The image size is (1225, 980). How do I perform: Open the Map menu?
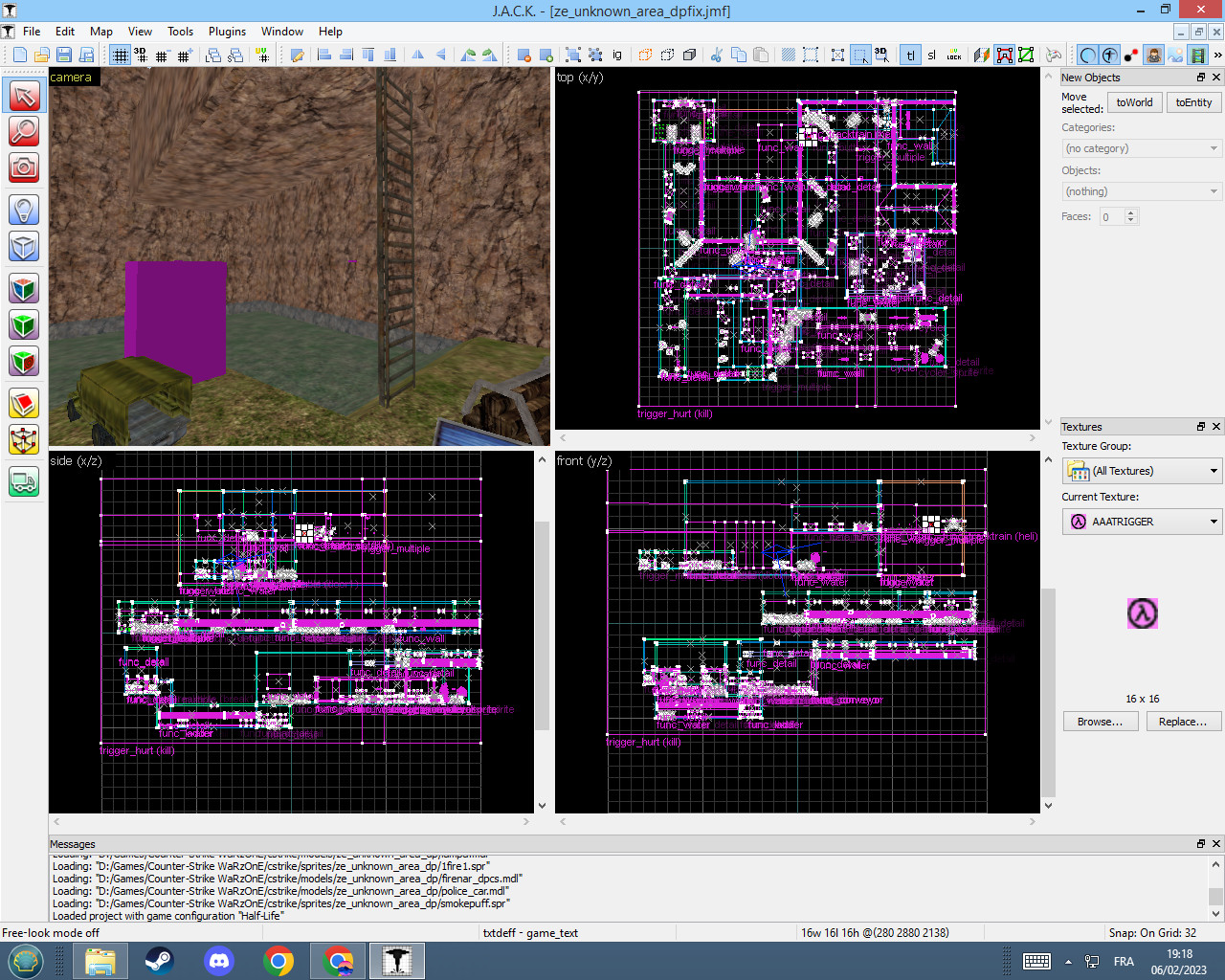(100, 31)
